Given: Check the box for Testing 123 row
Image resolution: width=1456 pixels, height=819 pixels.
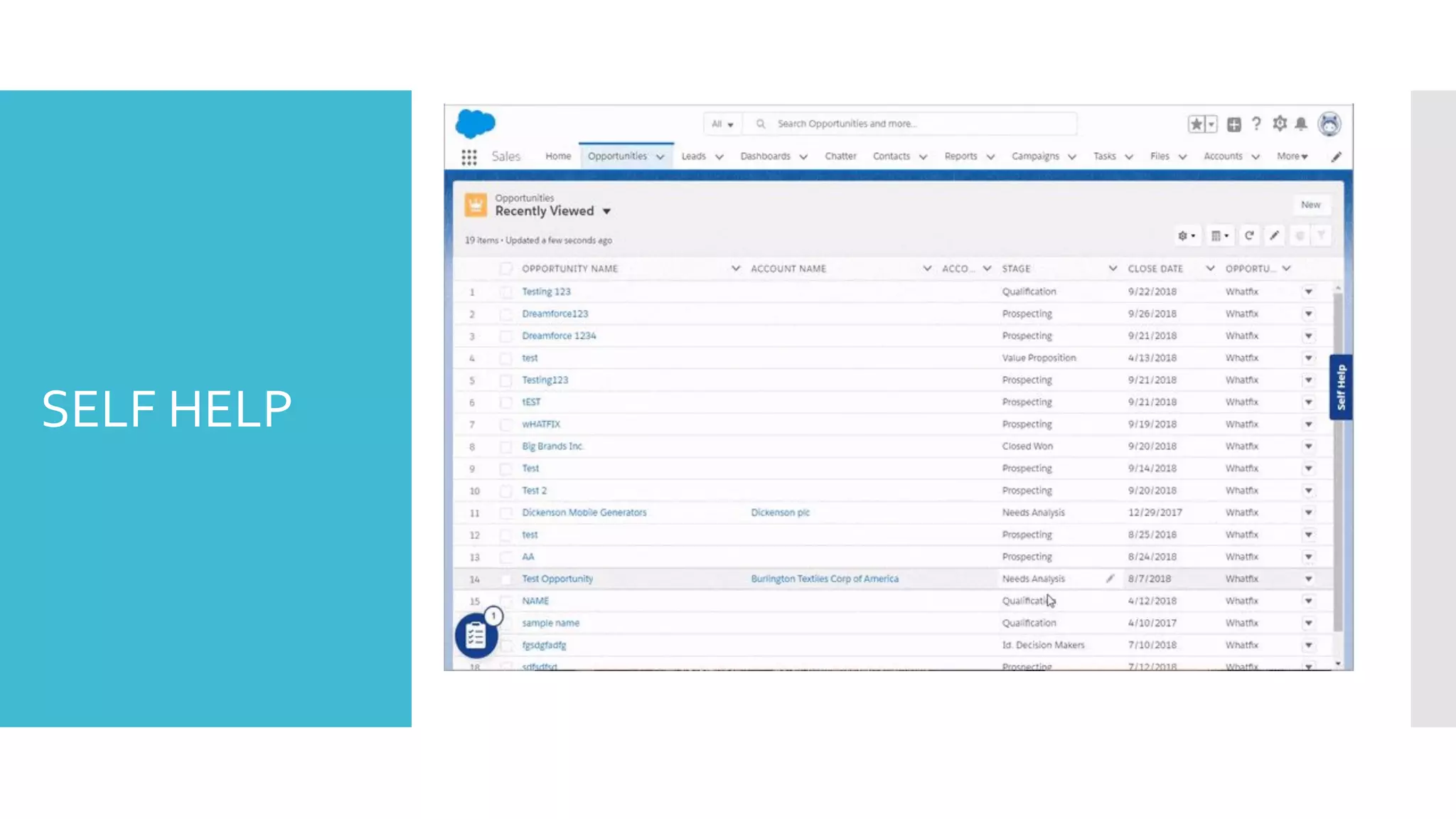Looking at the screenshot, I should tap(505, 292).
